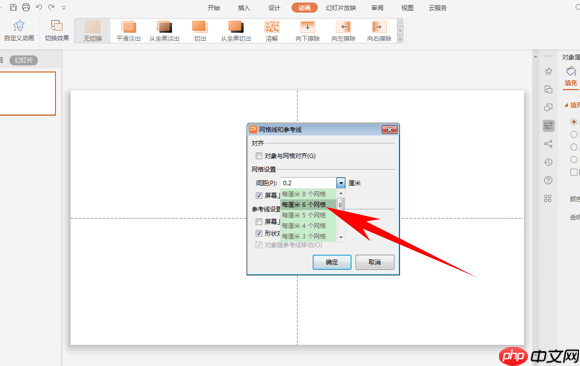
Task: Click the Save icon in quick access toolbar
Action: [x=13, y=7]
